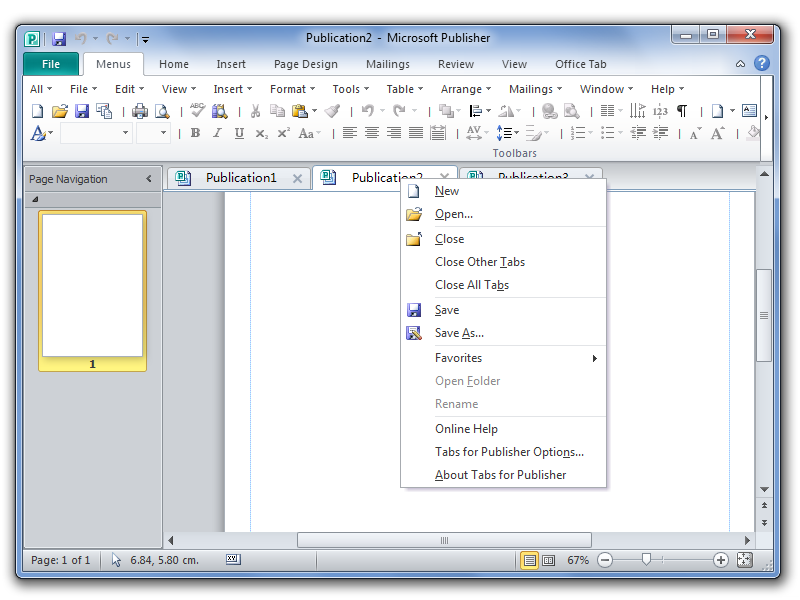Click the draw text box icon

(x=749, y=110)
